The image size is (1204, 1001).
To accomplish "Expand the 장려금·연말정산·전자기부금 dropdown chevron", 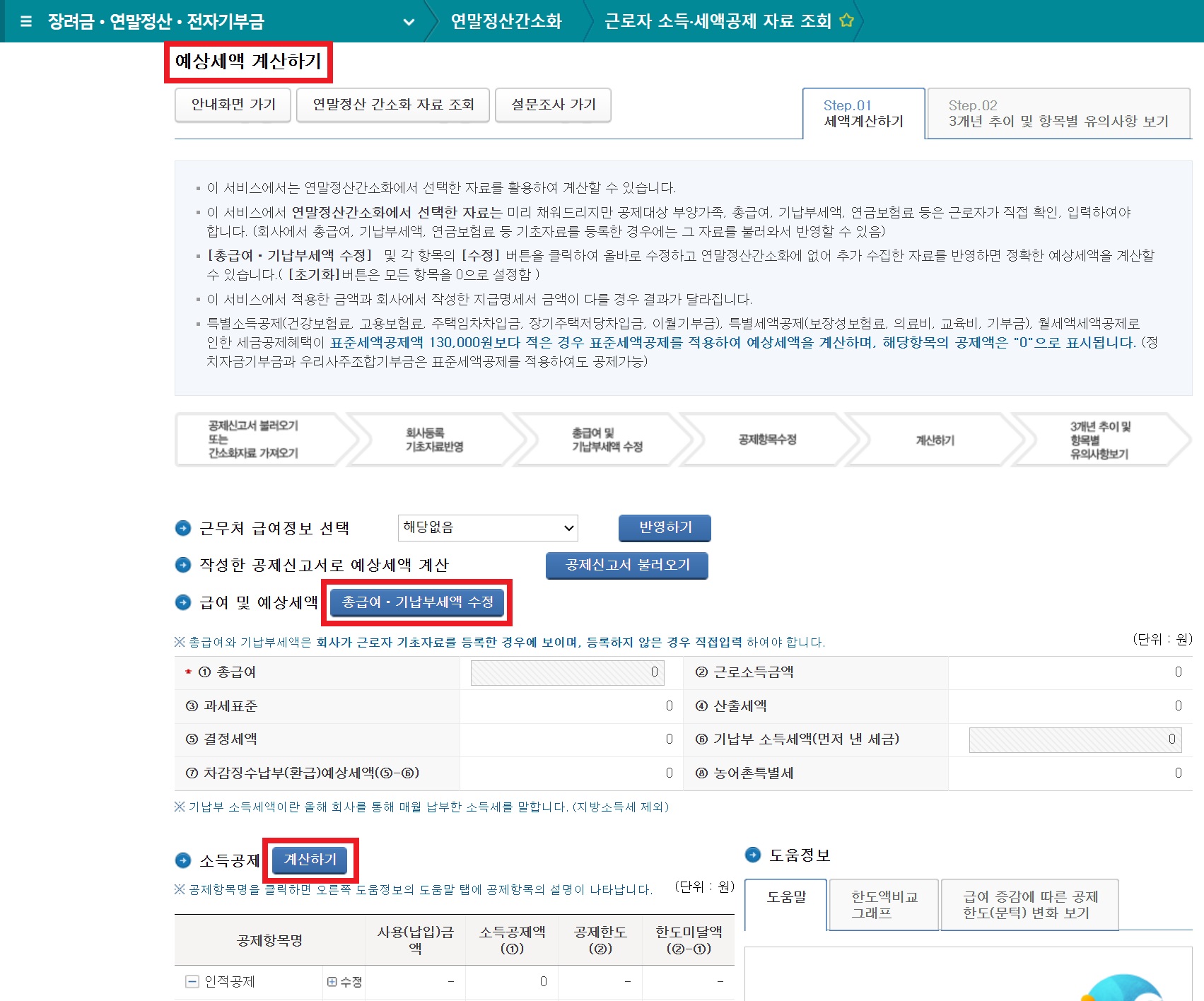I will tap(409, 22).
